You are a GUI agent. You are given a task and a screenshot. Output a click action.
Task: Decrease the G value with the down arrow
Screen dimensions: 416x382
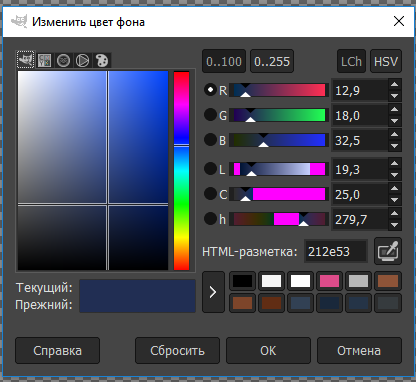(395, 121)
